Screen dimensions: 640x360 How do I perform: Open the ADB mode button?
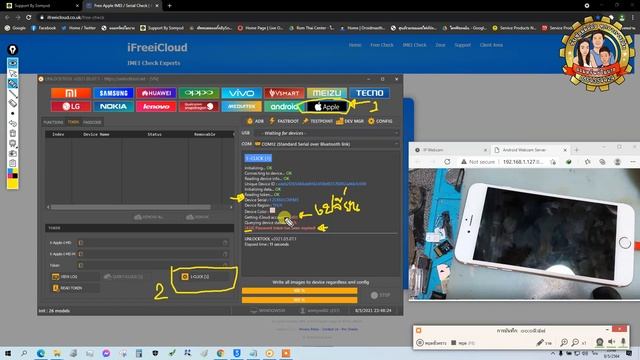pos(256,121)
